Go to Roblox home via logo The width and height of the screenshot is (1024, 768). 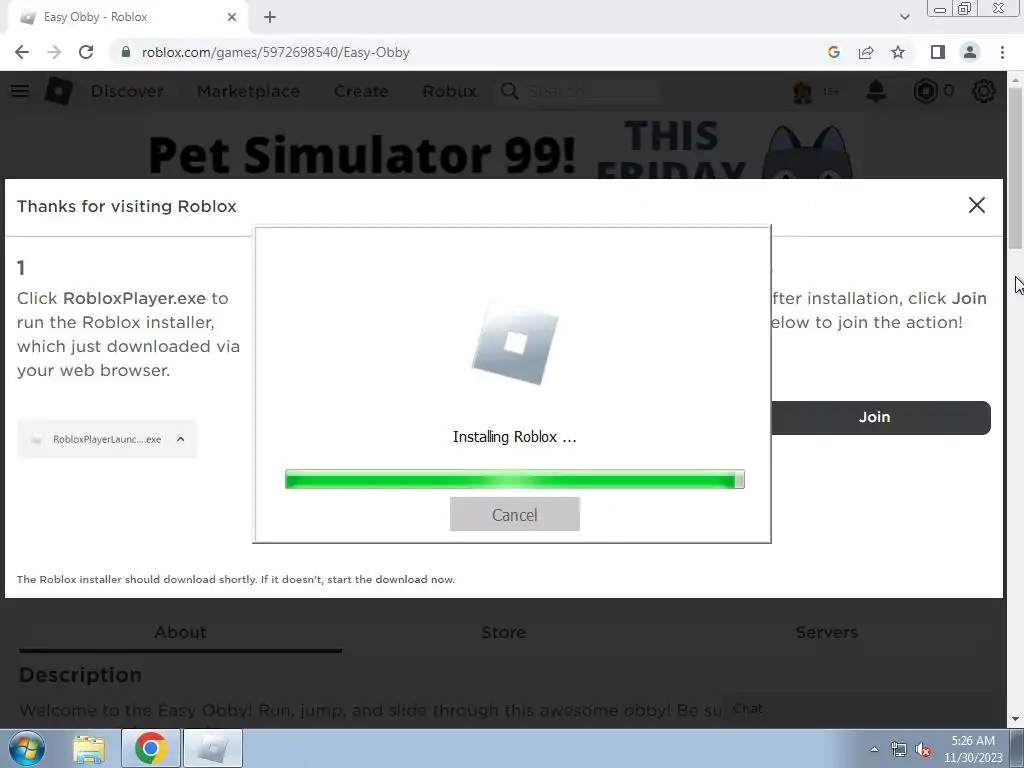tap(58, 91)
